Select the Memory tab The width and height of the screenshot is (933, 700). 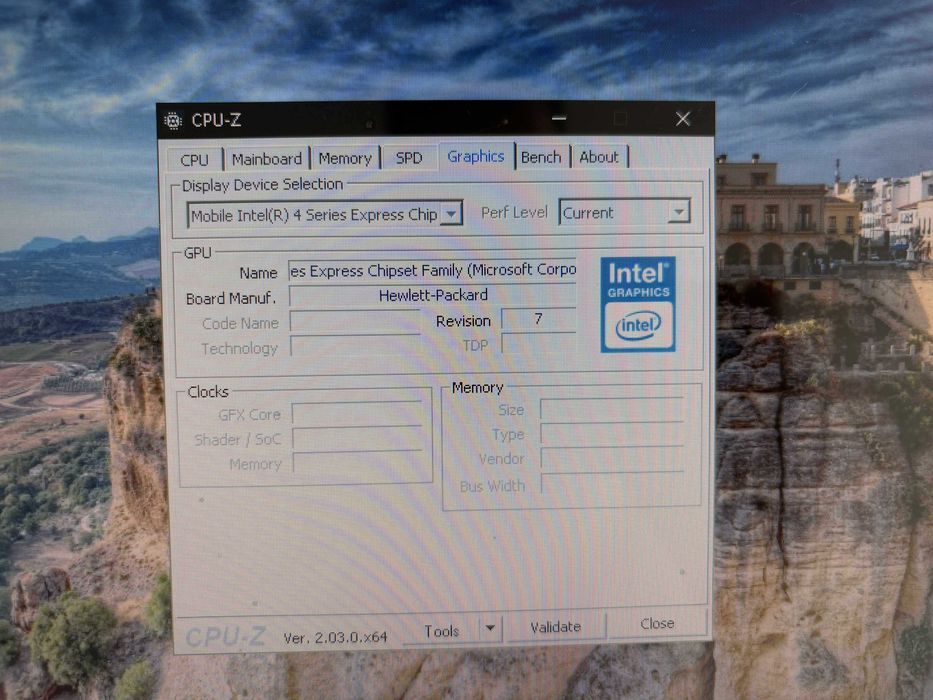[x=345, y=158]
